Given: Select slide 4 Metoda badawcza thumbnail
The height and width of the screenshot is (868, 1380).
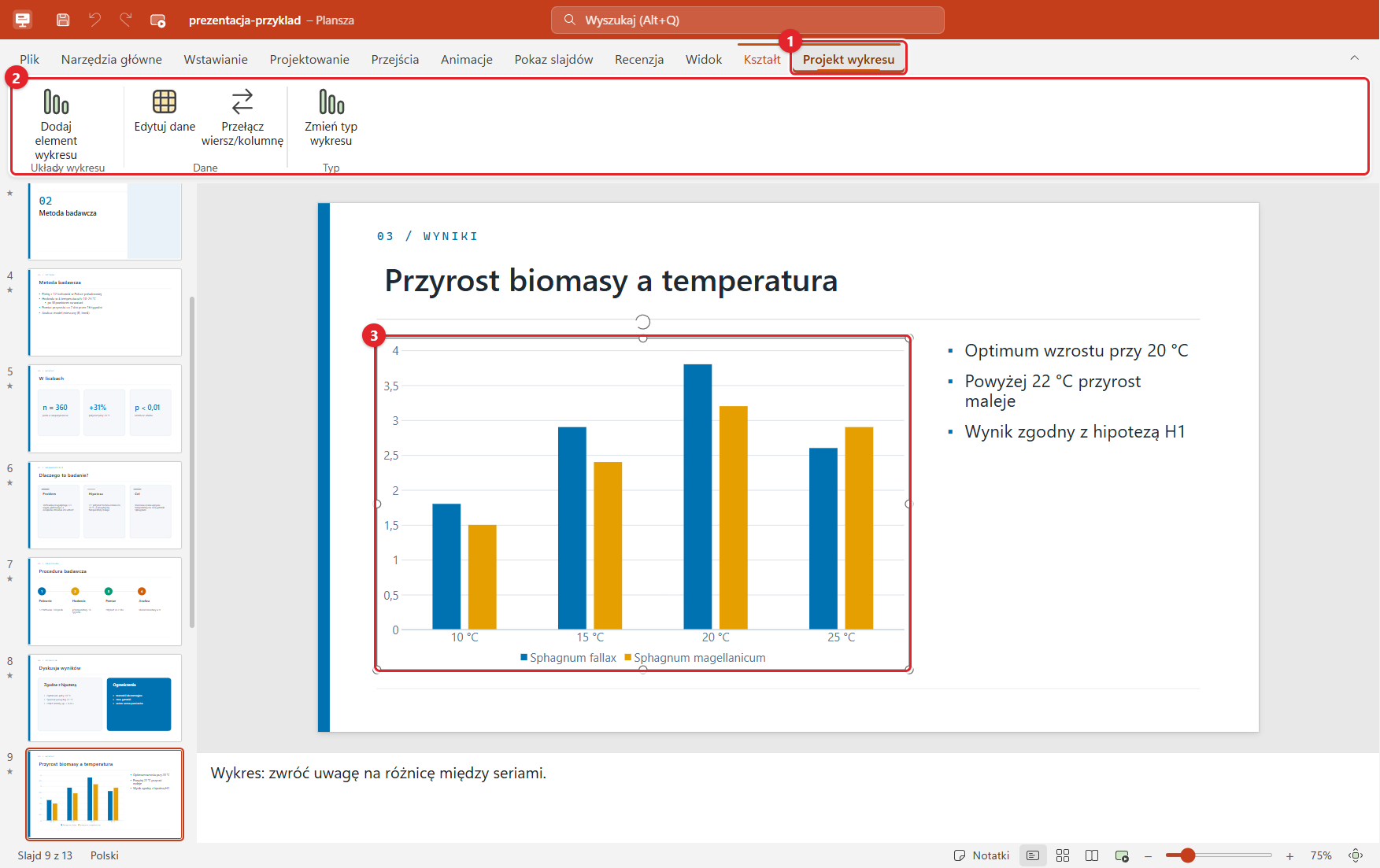Looking at the screenshot, I should tap(105, 312).
